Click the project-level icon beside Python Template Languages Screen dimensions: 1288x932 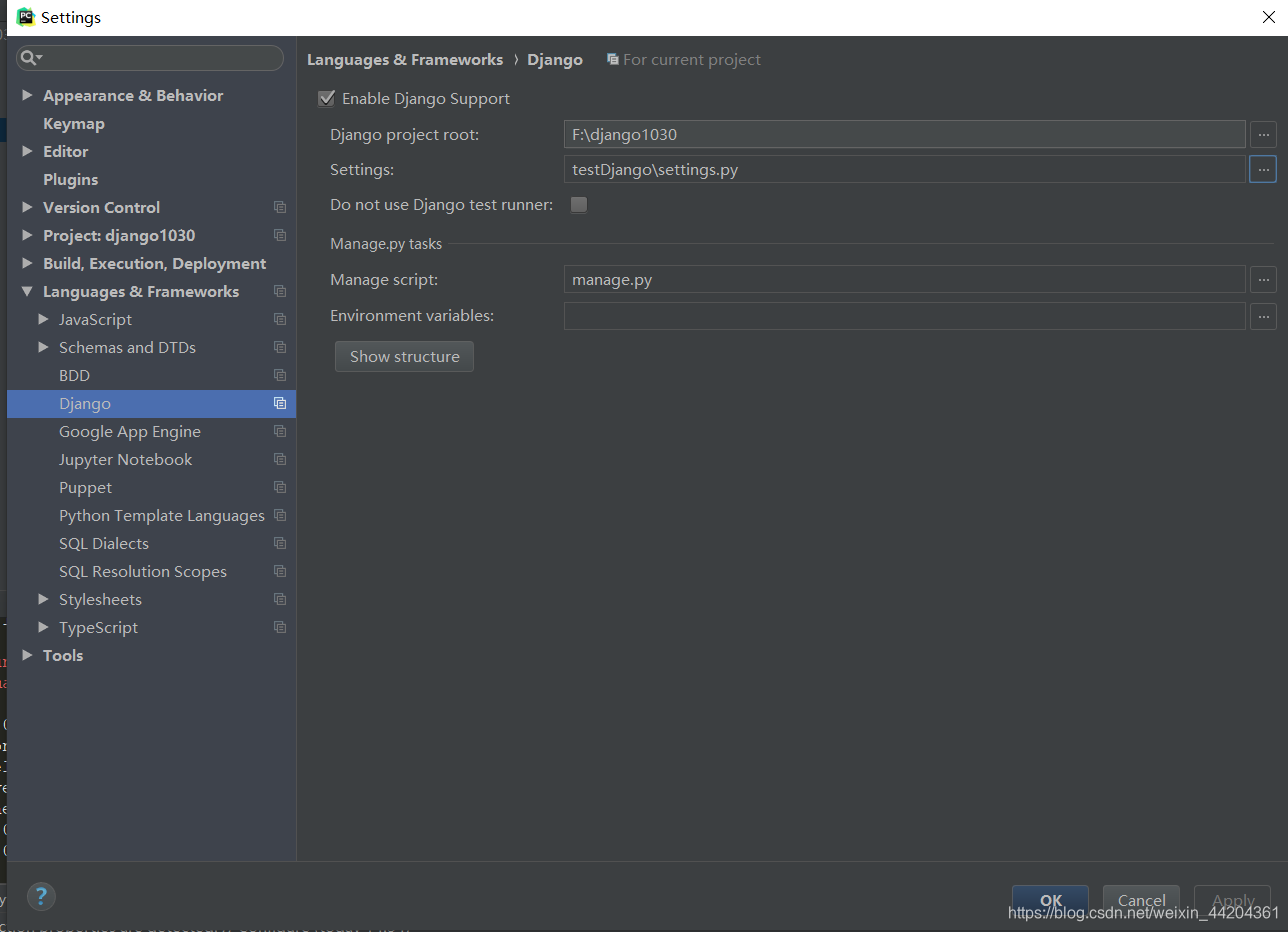280,515
